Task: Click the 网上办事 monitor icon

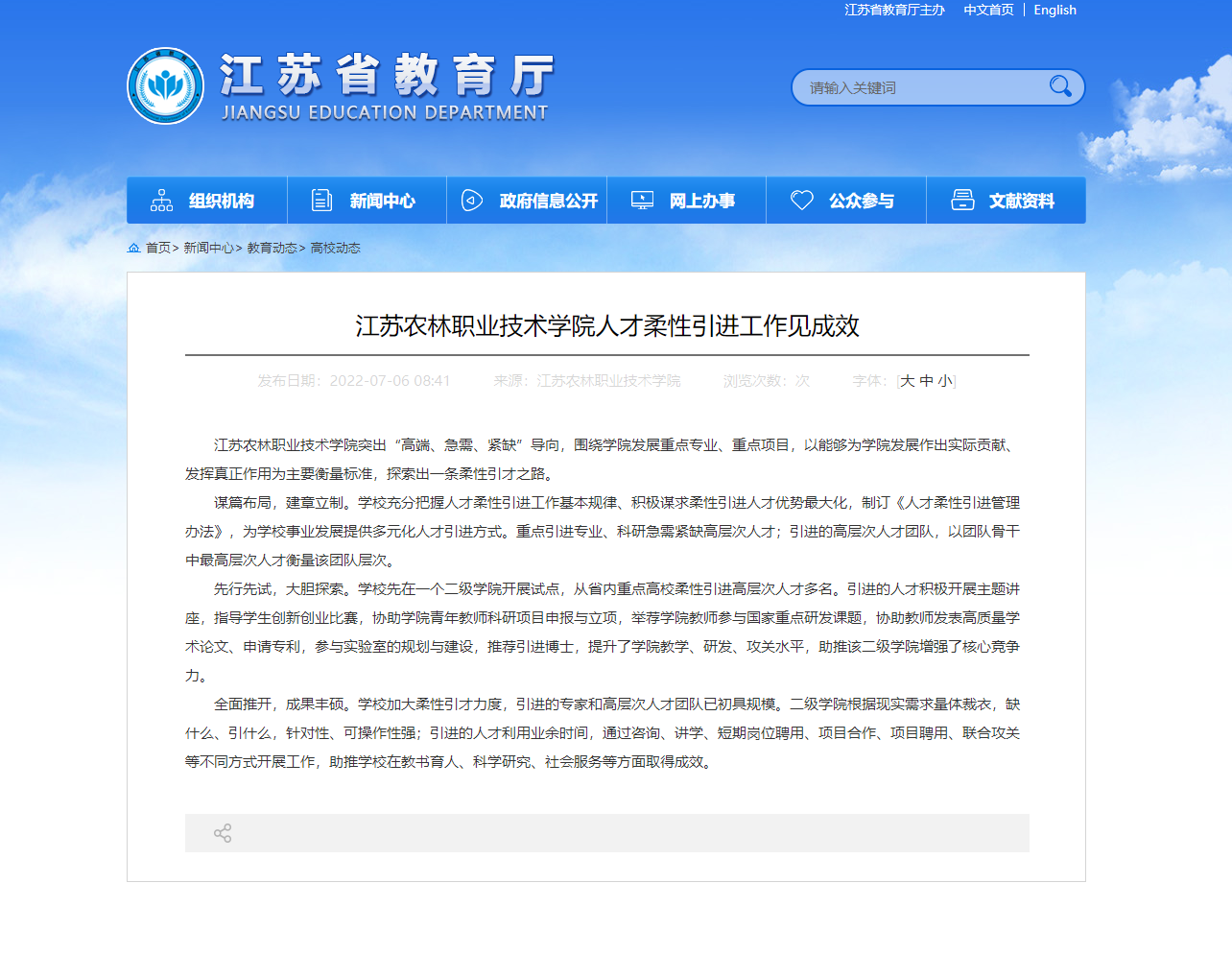Action: [642, 201]
